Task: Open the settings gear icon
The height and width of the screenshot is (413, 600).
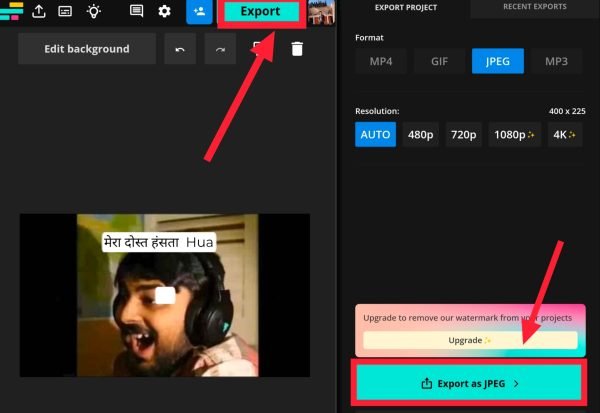Action: click(165, 12)
